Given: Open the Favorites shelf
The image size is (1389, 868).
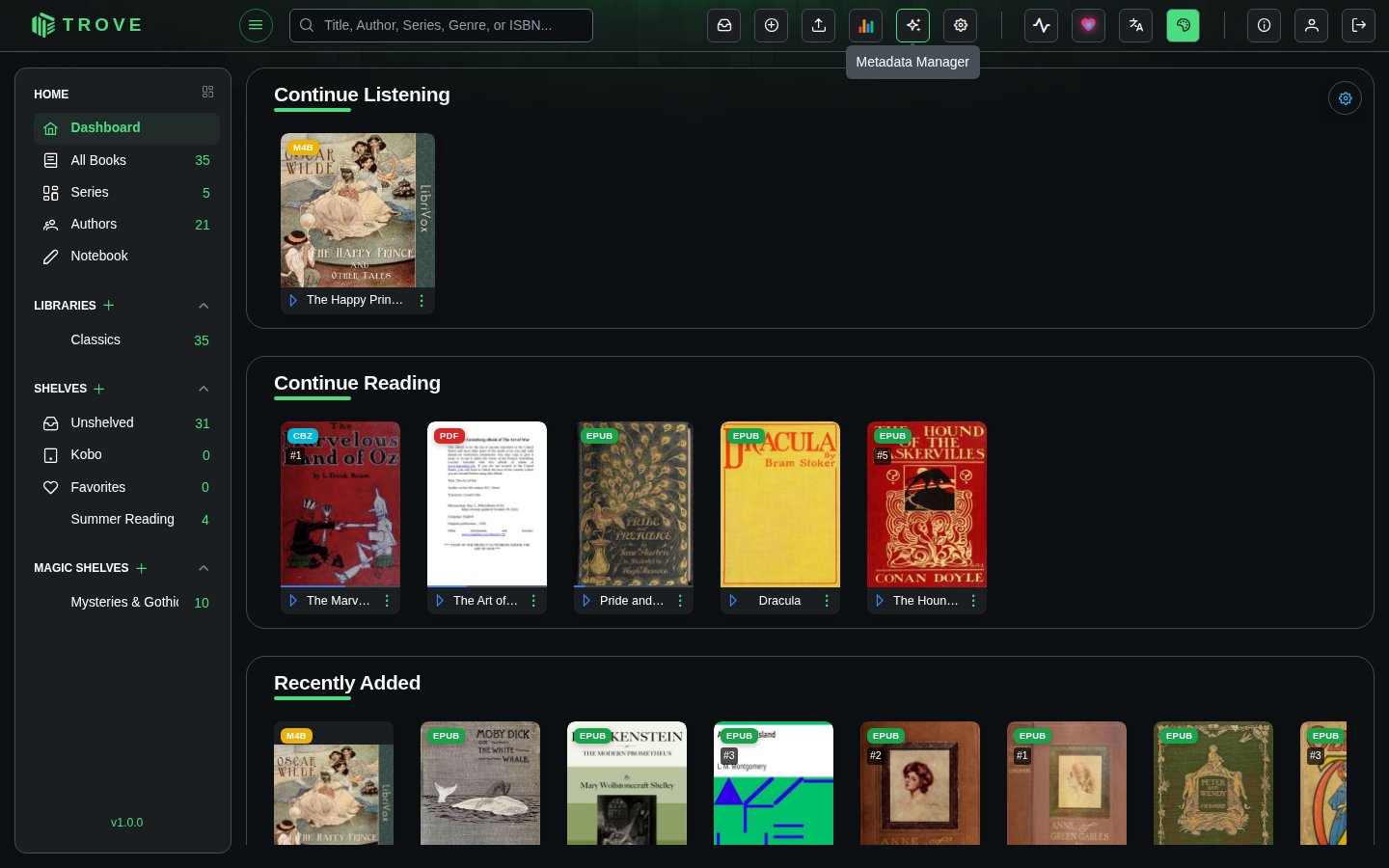Looking at the screenshot, I should pos(126,488).
